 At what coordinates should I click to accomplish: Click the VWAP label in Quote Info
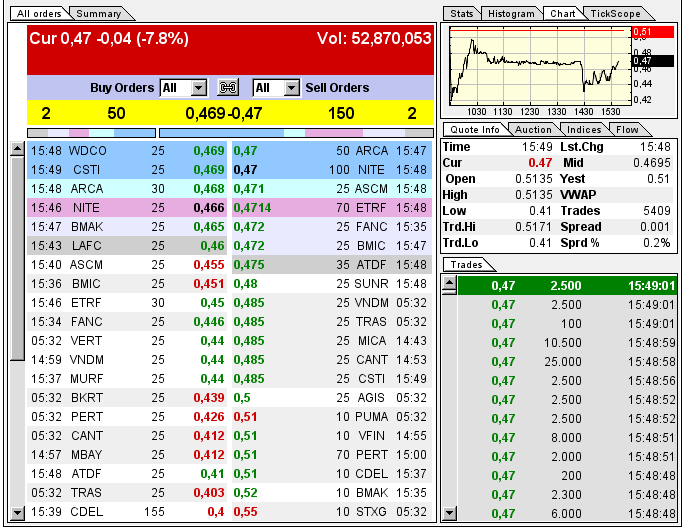point(578,195)
